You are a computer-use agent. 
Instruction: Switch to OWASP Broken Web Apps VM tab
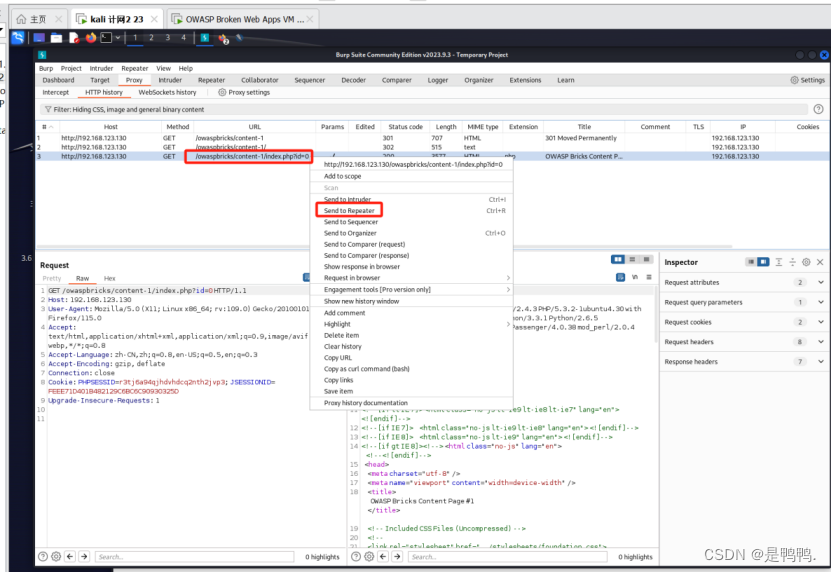(242, 19)
